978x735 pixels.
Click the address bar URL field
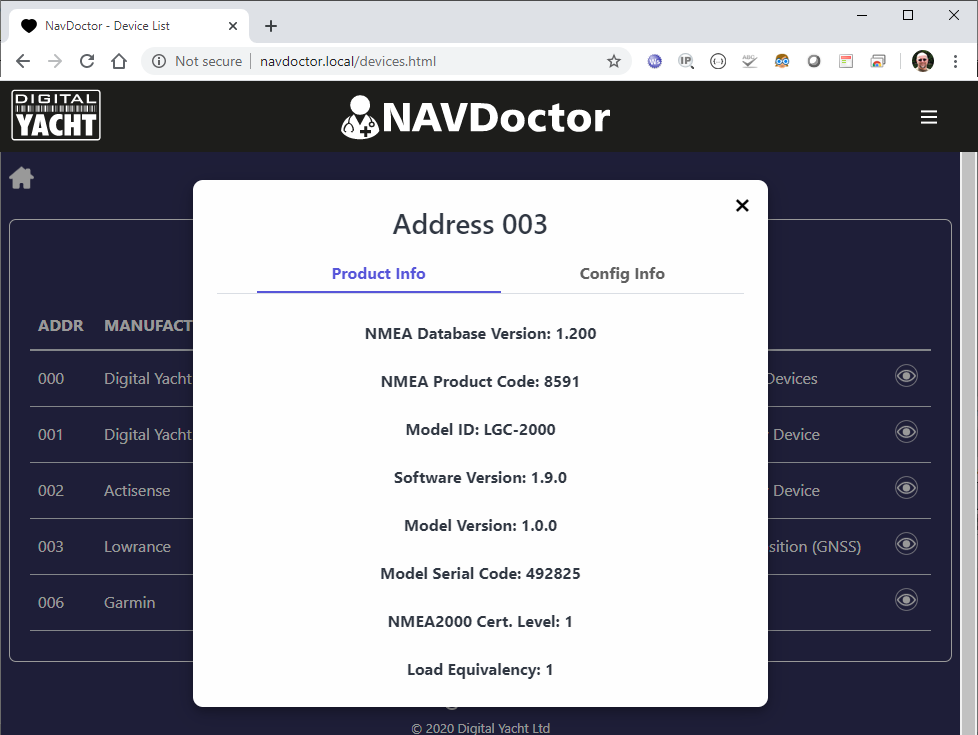point(400,61)
